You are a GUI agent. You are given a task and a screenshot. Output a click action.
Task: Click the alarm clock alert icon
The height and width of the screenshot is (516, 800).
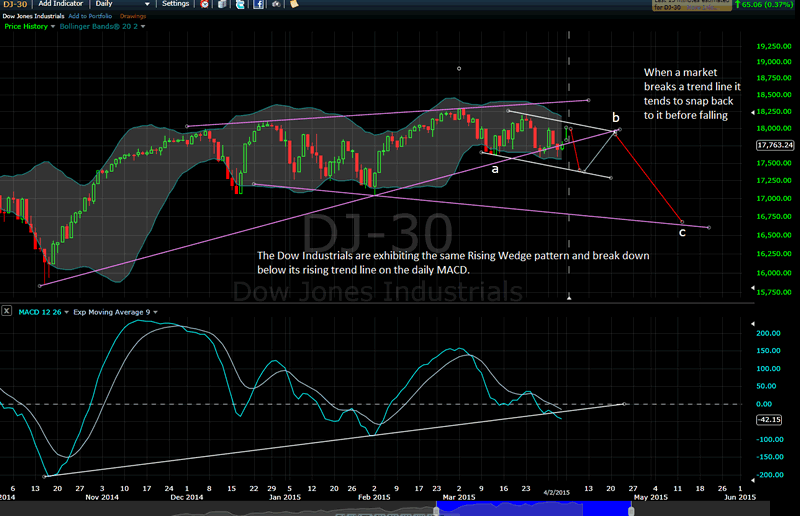click(204, 4)
